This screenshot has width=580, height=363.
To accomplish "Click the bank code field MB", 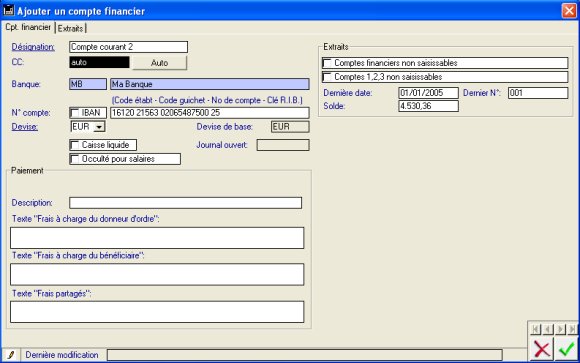I will [88, 84].
